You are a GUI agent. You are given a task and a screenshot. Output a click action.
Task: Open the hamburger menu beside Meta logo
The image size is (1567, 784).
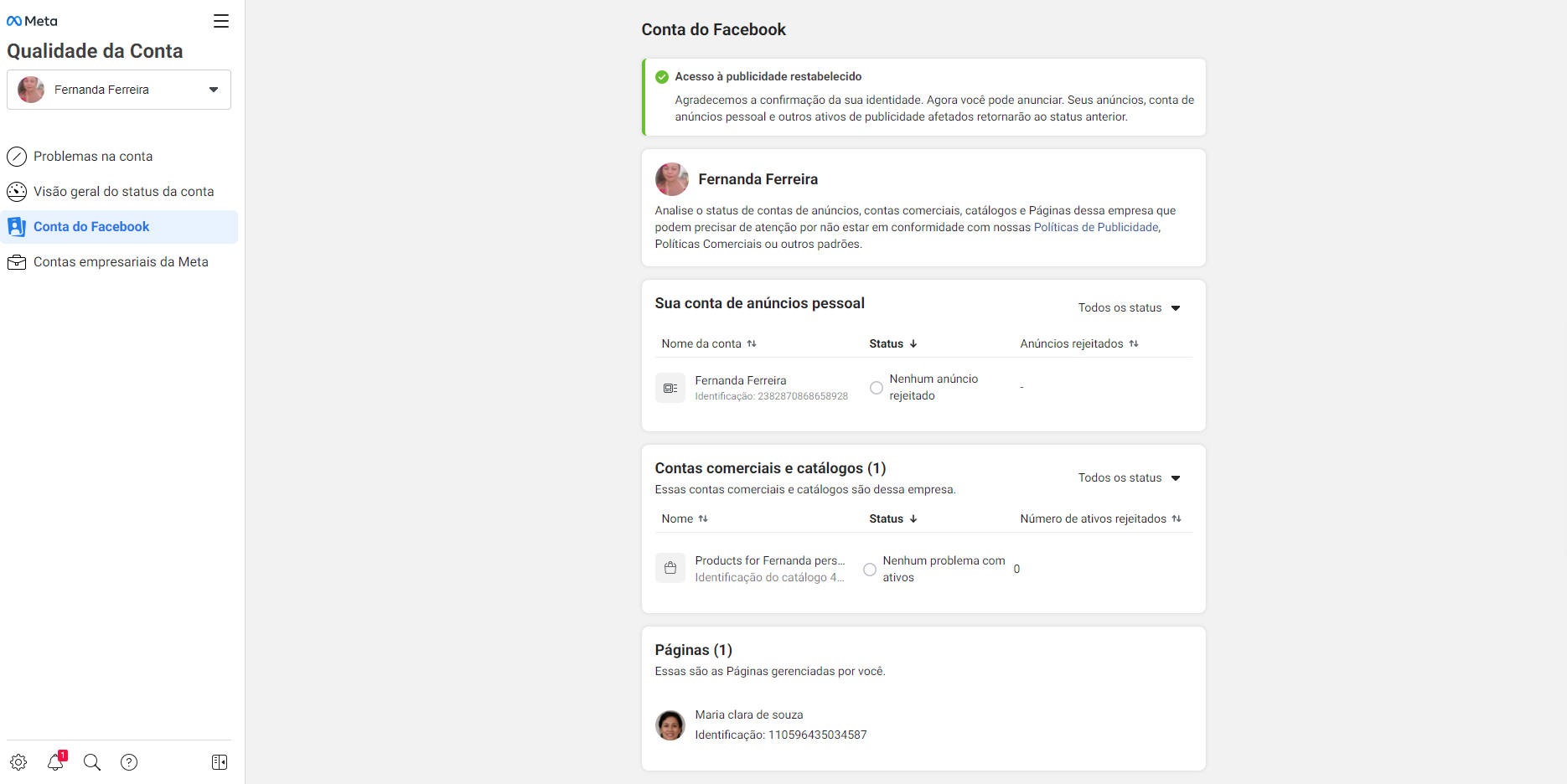[x=221, y=21]
